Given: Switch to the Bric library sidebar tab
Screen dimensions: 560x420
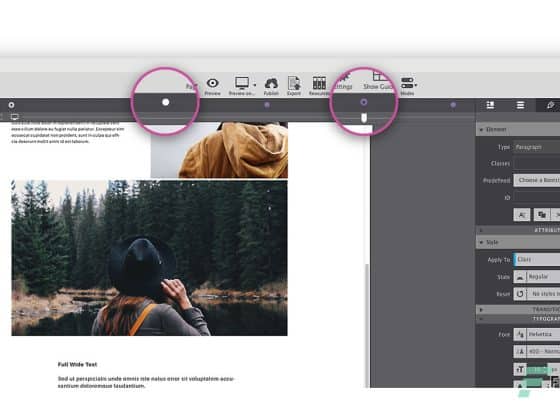Looking at the screenshot, I should (x=490, y=105).
